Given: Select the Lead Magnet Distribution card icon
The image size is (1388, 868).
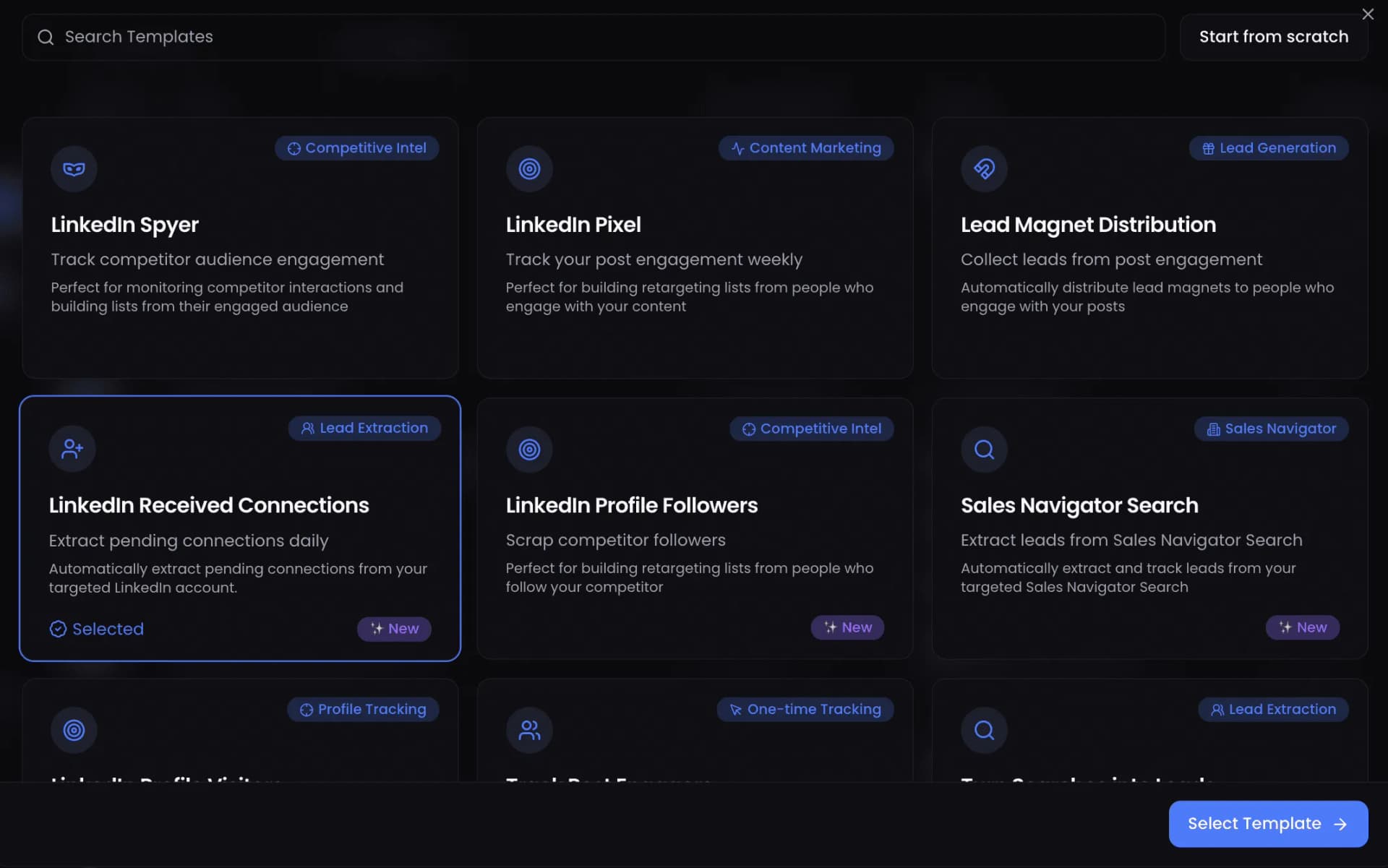Looking at the screenshot, I should coord(983,168).
